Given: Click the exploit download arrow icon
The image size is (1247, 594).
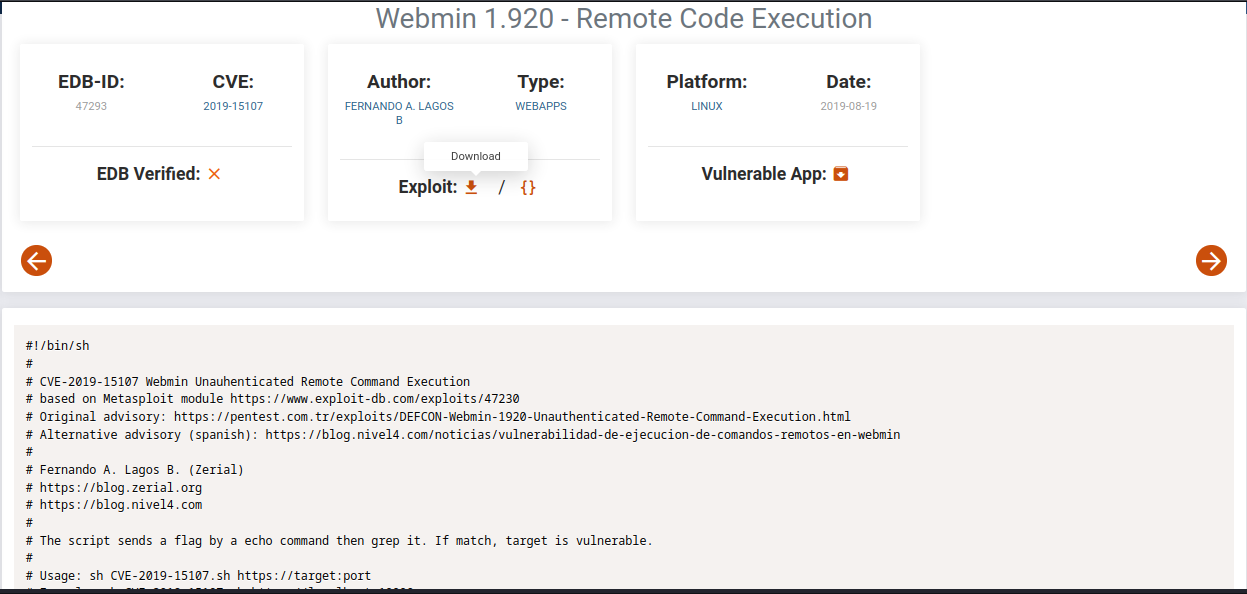Looking at the screenshot, I should [471, 187].
